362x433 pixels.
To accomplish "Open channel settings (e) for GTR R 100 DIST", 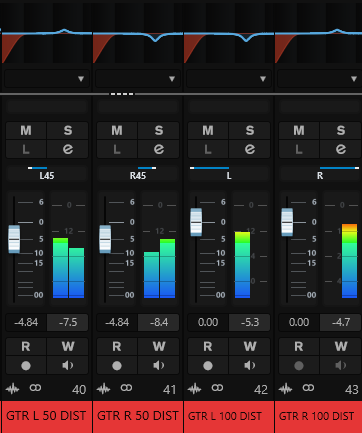I will coord(341,149).
